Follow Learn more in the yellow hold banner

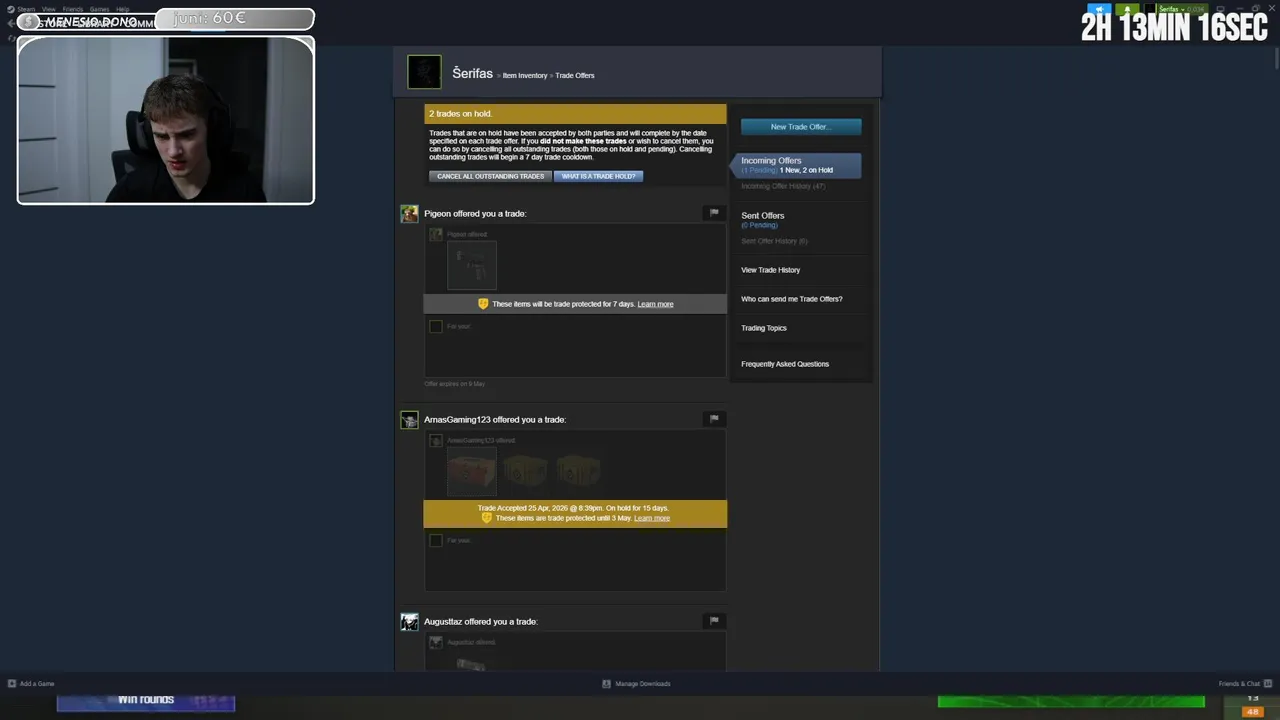pos(652,518)
